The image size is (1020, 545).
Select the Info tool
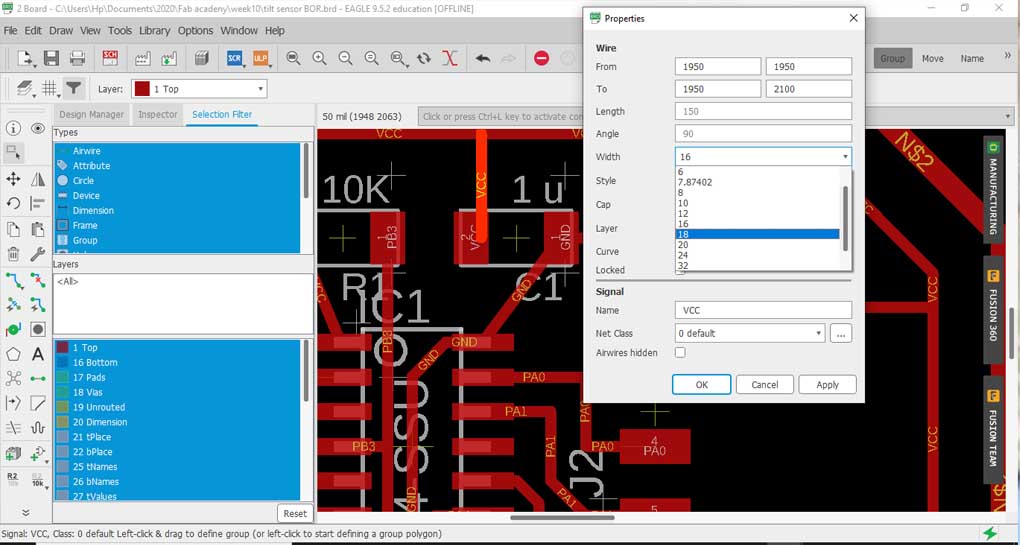coord(13,129)
